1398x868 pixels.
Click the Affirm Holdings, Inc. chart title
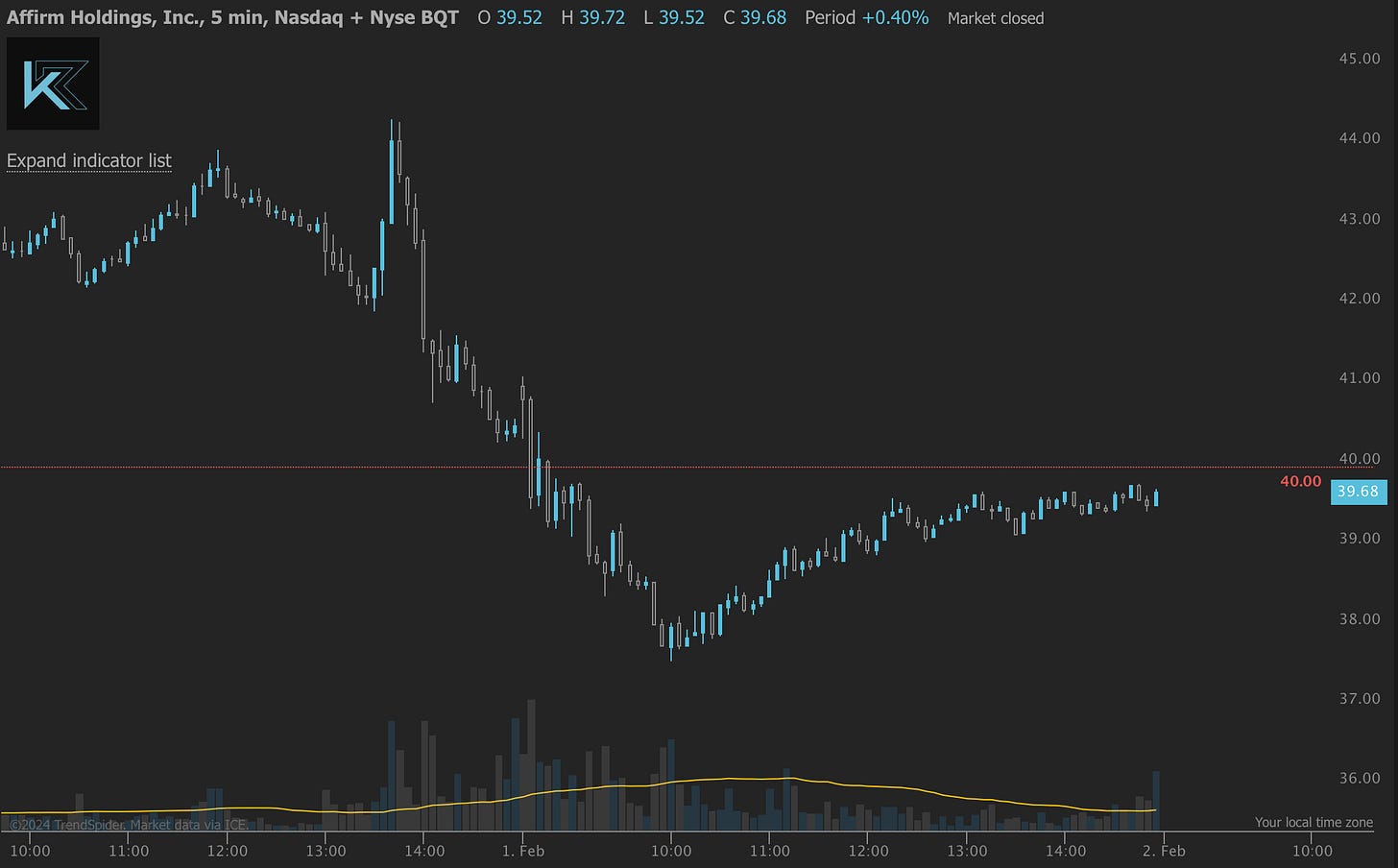tap(232, 17)
